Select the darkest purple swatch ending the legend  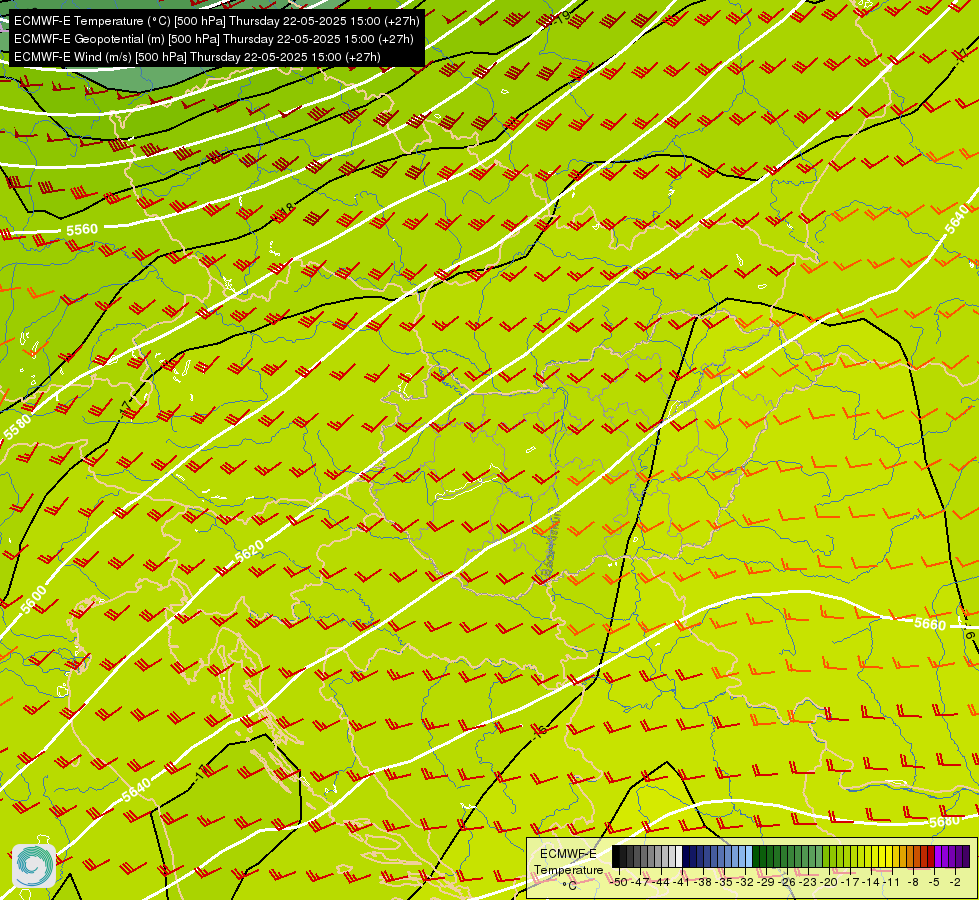point(966,856)
